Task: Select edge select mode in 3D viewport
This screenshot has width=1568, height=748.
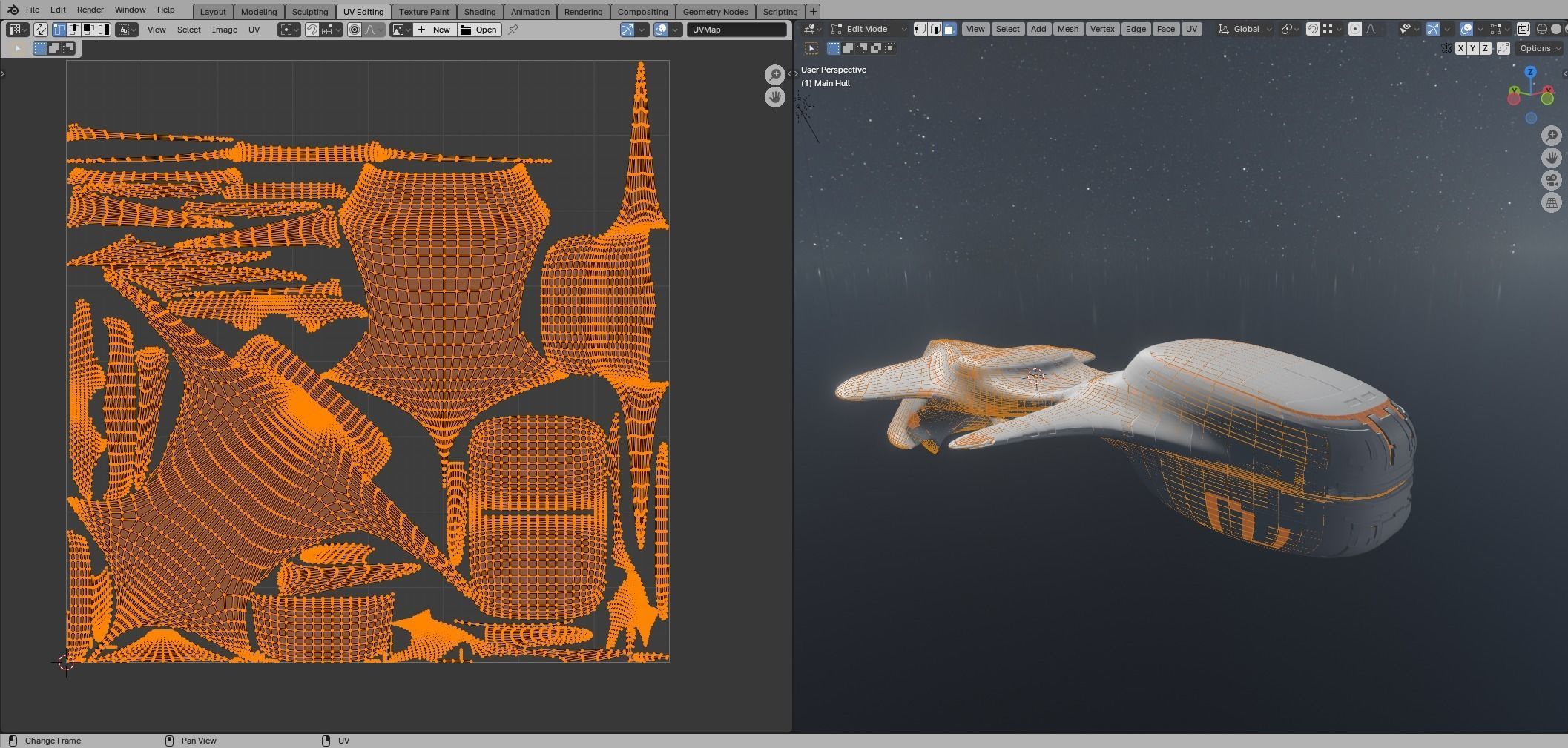Action: [935, 29]
